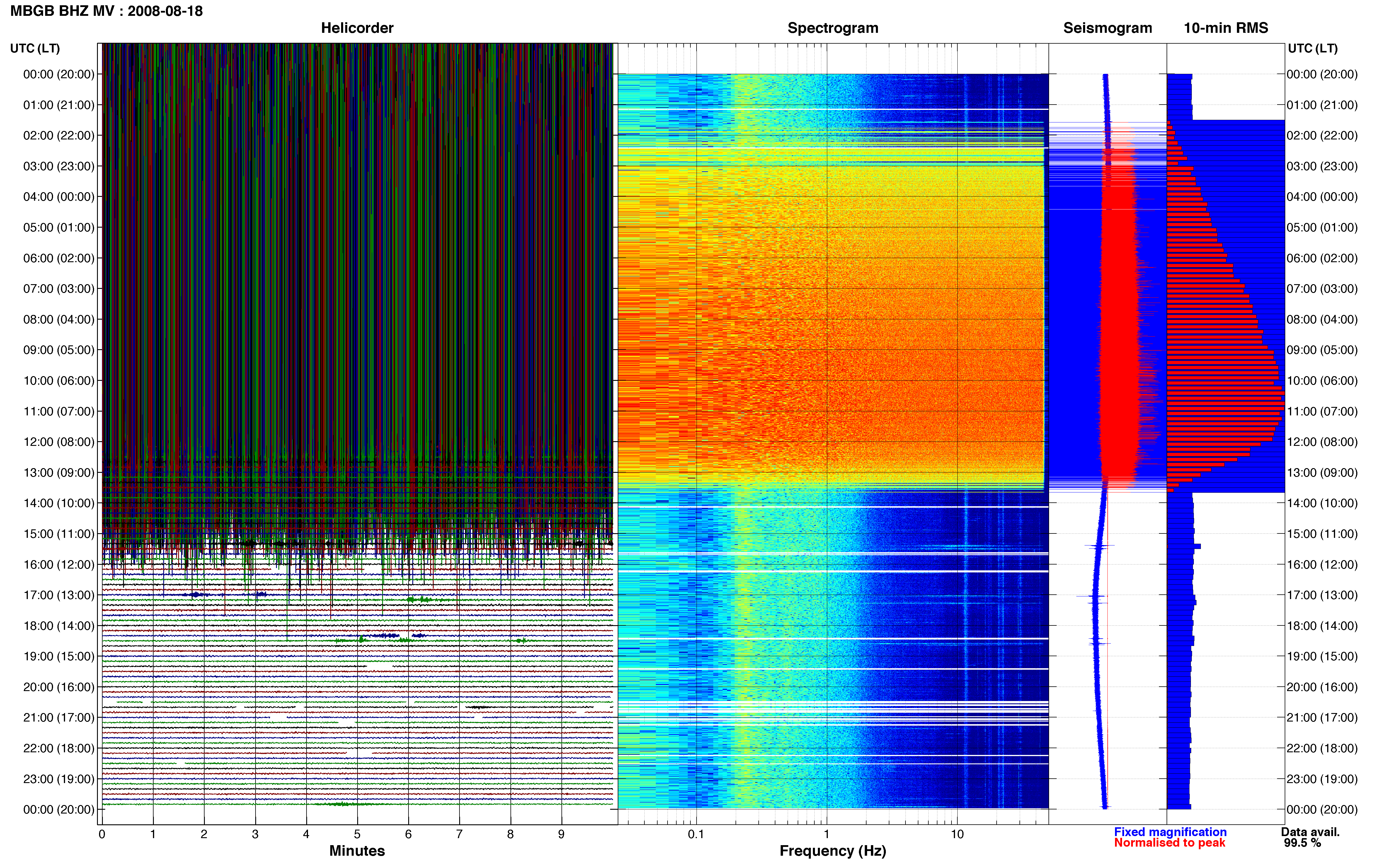Viewport: 1389px width, 868px height.
Task: Click the blue seismogram spike near 17:00
Action: click(x=1091, y=597)
